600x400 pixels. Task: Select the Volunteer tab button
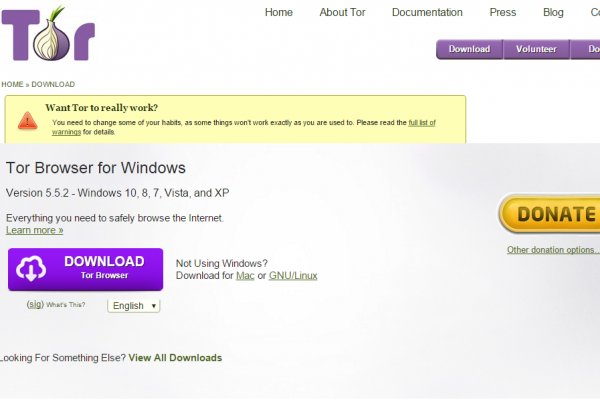[536, 49]
